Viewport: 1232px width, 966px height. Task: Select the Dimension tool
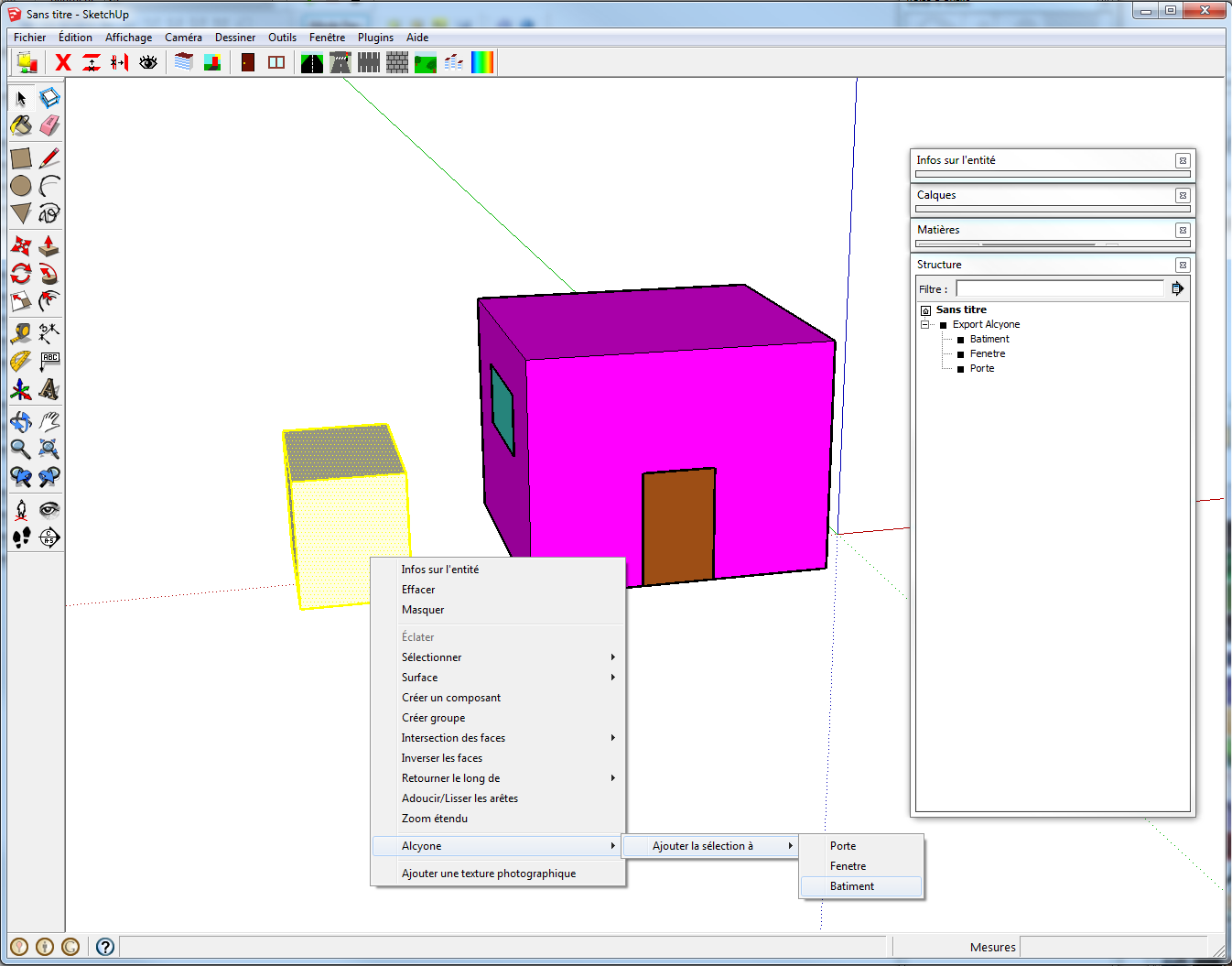(x=49, y=333)
